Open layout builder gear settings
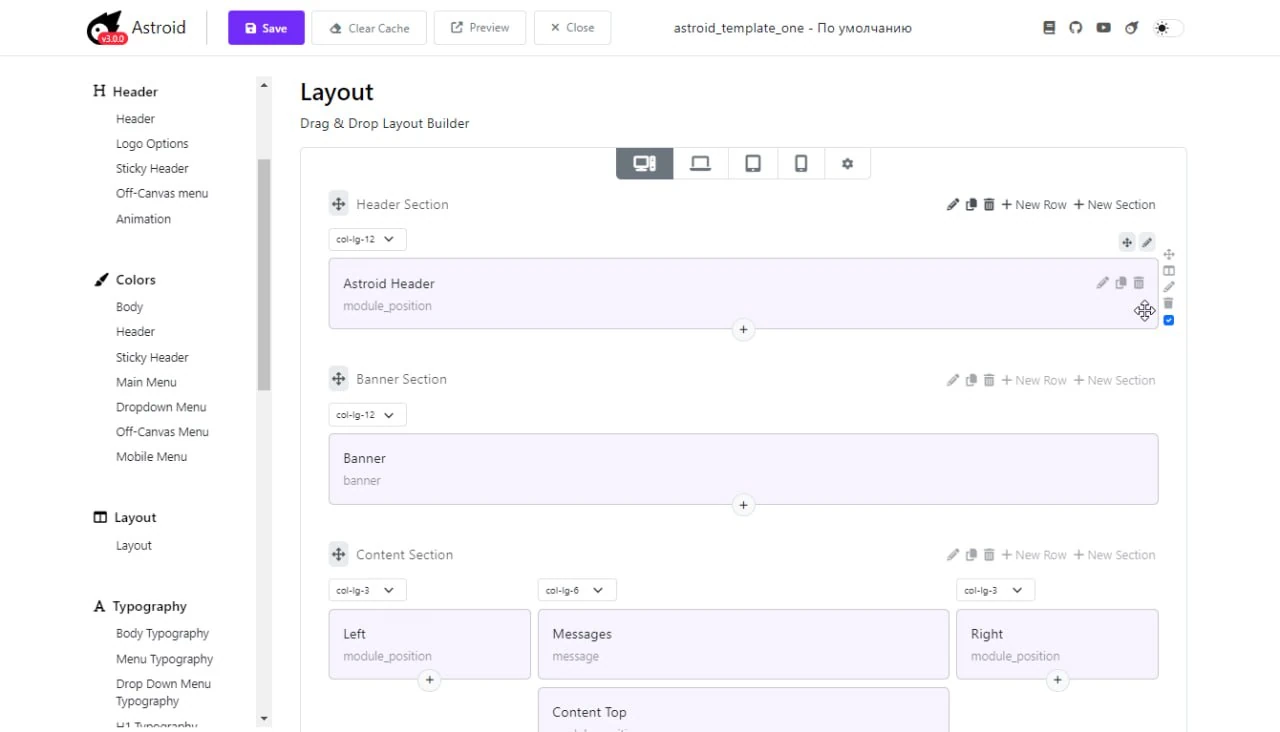1280x732 pixels. (847, 164)
